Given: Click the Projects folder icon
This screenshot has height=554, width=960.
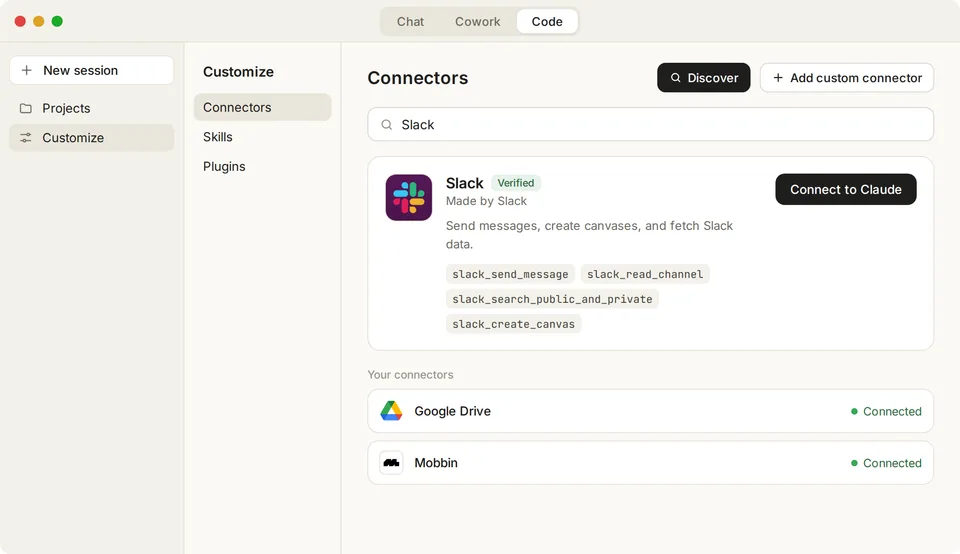Looking at the screenshot, I should click(x=26, y=108).
